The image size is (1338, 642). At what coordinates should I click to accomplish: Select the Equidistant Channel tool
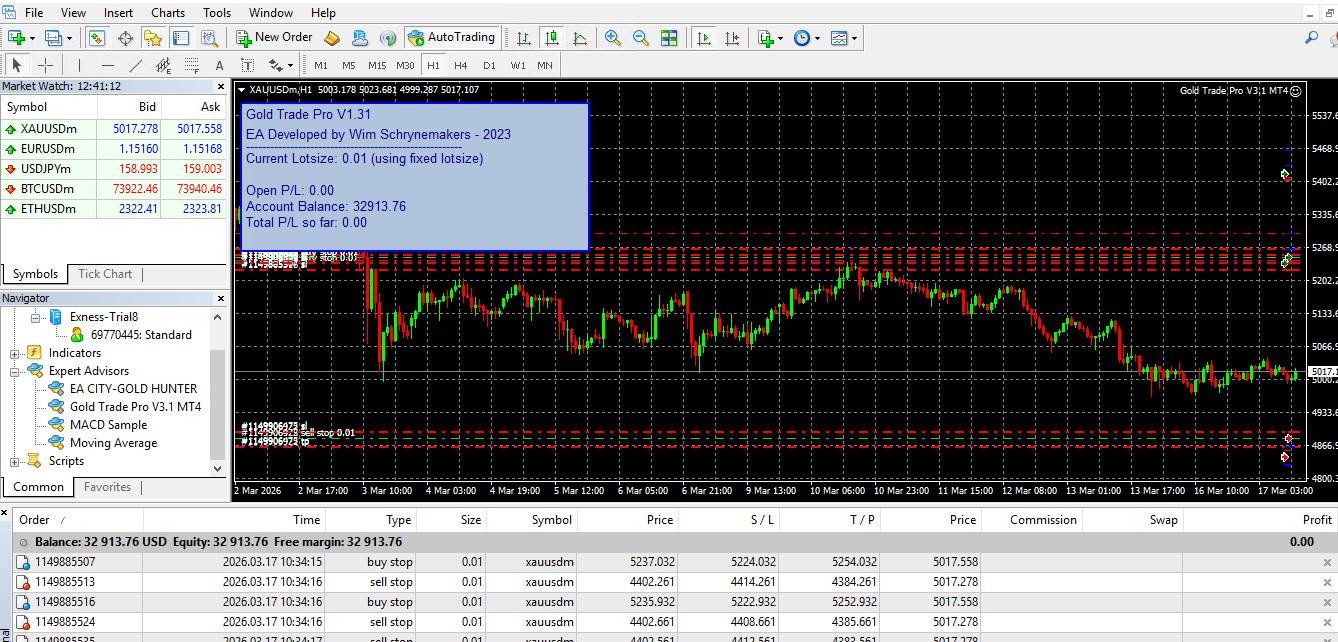click(164, 65)
